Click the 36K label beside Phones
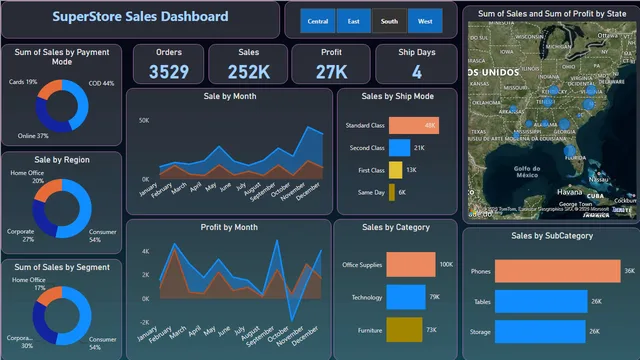640x360 pixels. [629, 271]
